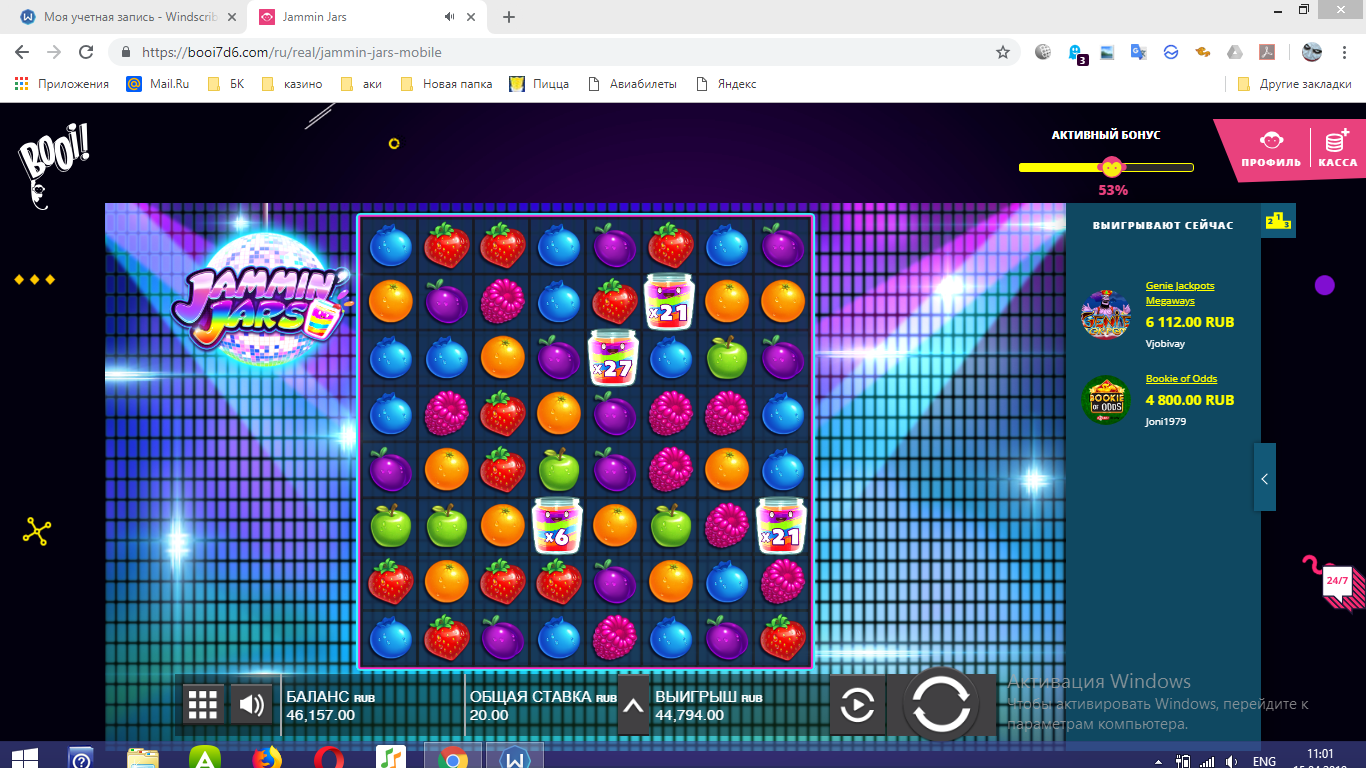Click the win amount 44,794.00
Screen dimensions: 1366x768
pos(689,715)
